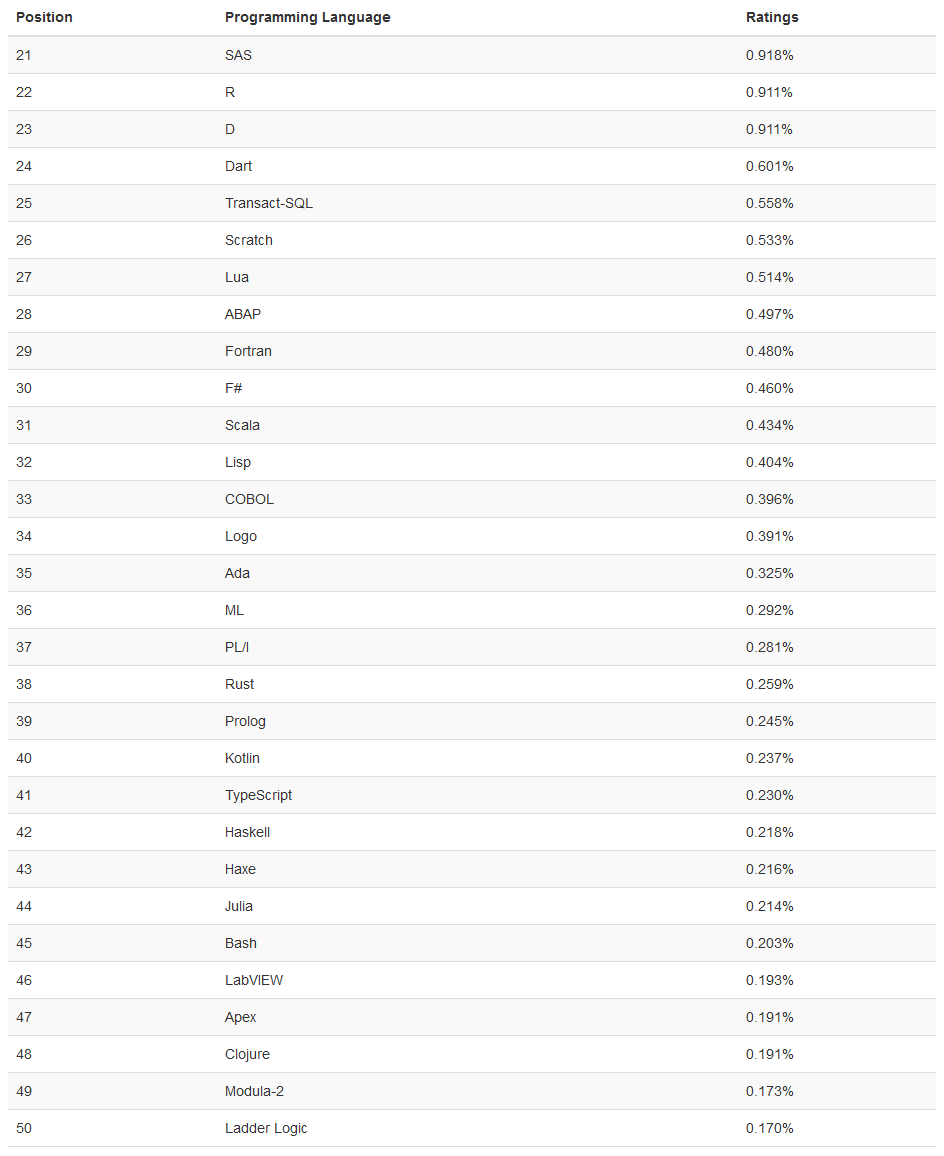Select position number 50 cell
The width and height of the screenshot is (944, 1156).
(24, 1128)
